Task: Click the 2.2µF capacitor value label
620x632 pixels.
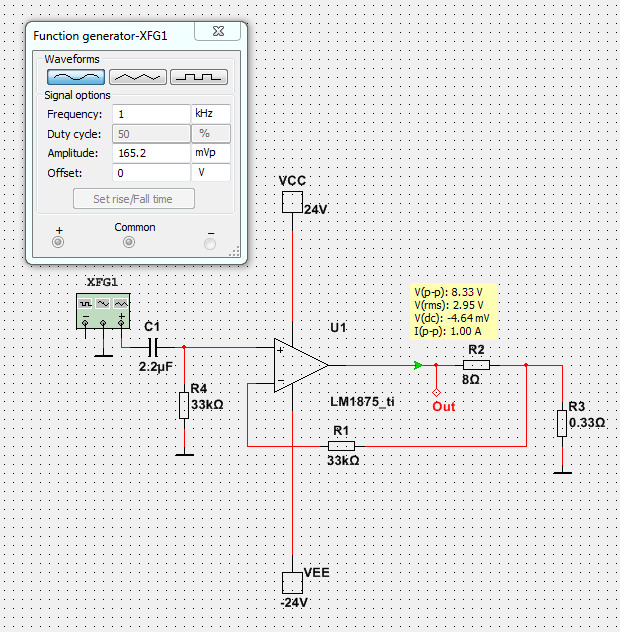Action: click(x=156, y=367)
